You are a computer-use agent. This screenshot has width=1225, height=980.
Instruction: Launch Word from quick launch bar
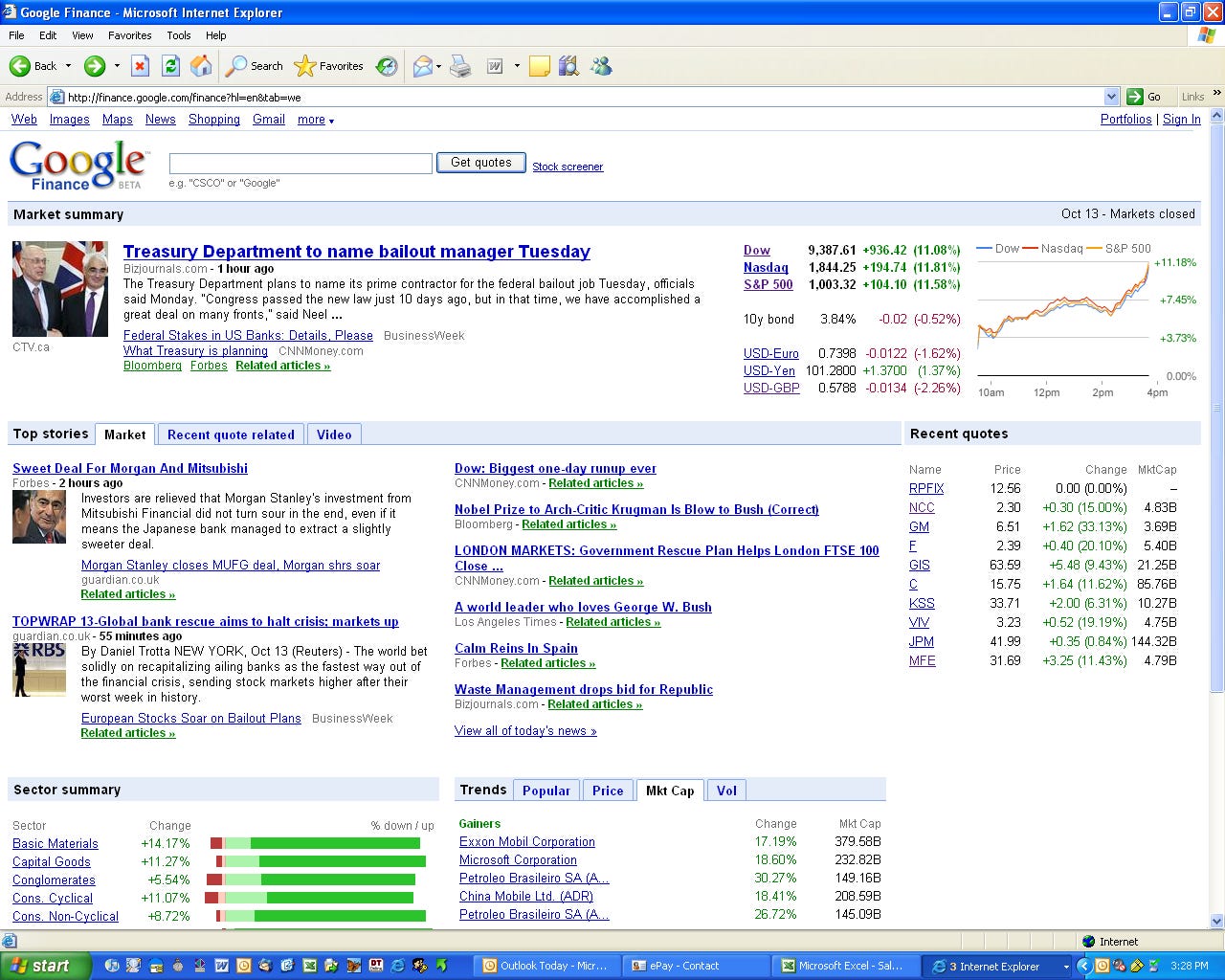222,966
